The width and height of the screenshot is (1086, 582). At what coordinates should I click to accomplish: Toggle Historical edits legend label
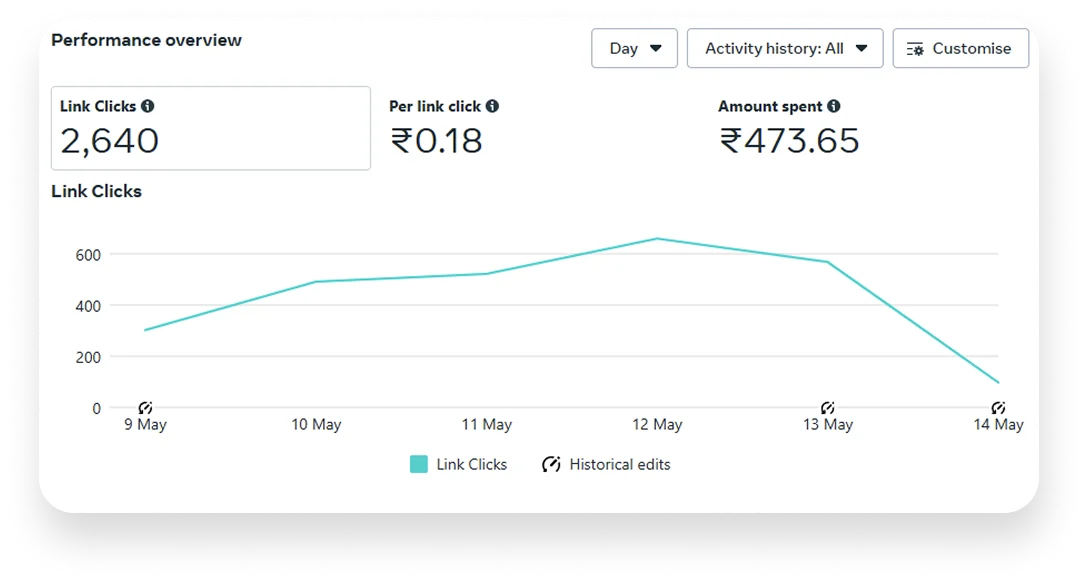coord(619,464)
